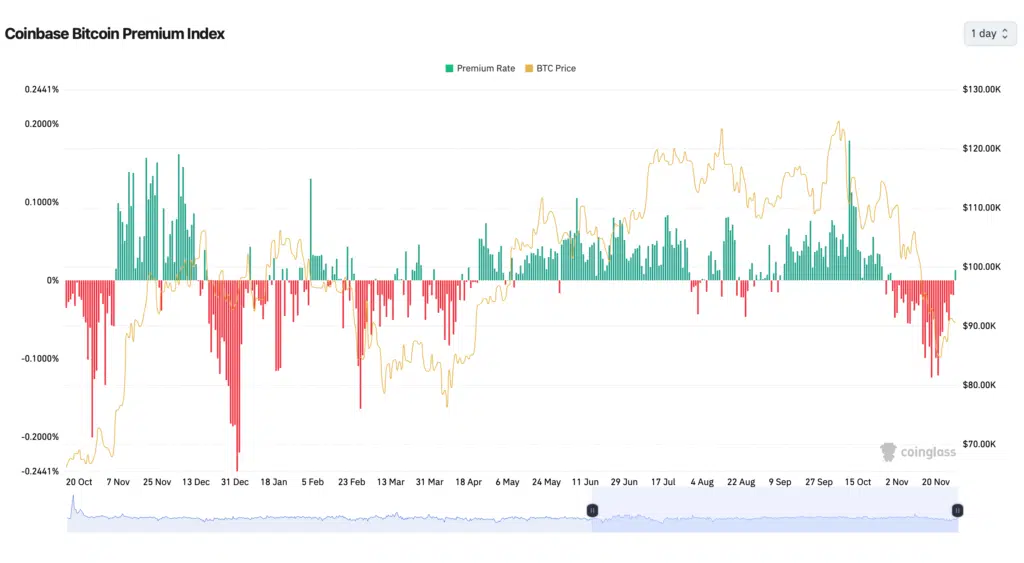The width and height of the screenshot is (1024, 563).
Task: Grab the right range slider handle
Action: [x=957, y=510]
